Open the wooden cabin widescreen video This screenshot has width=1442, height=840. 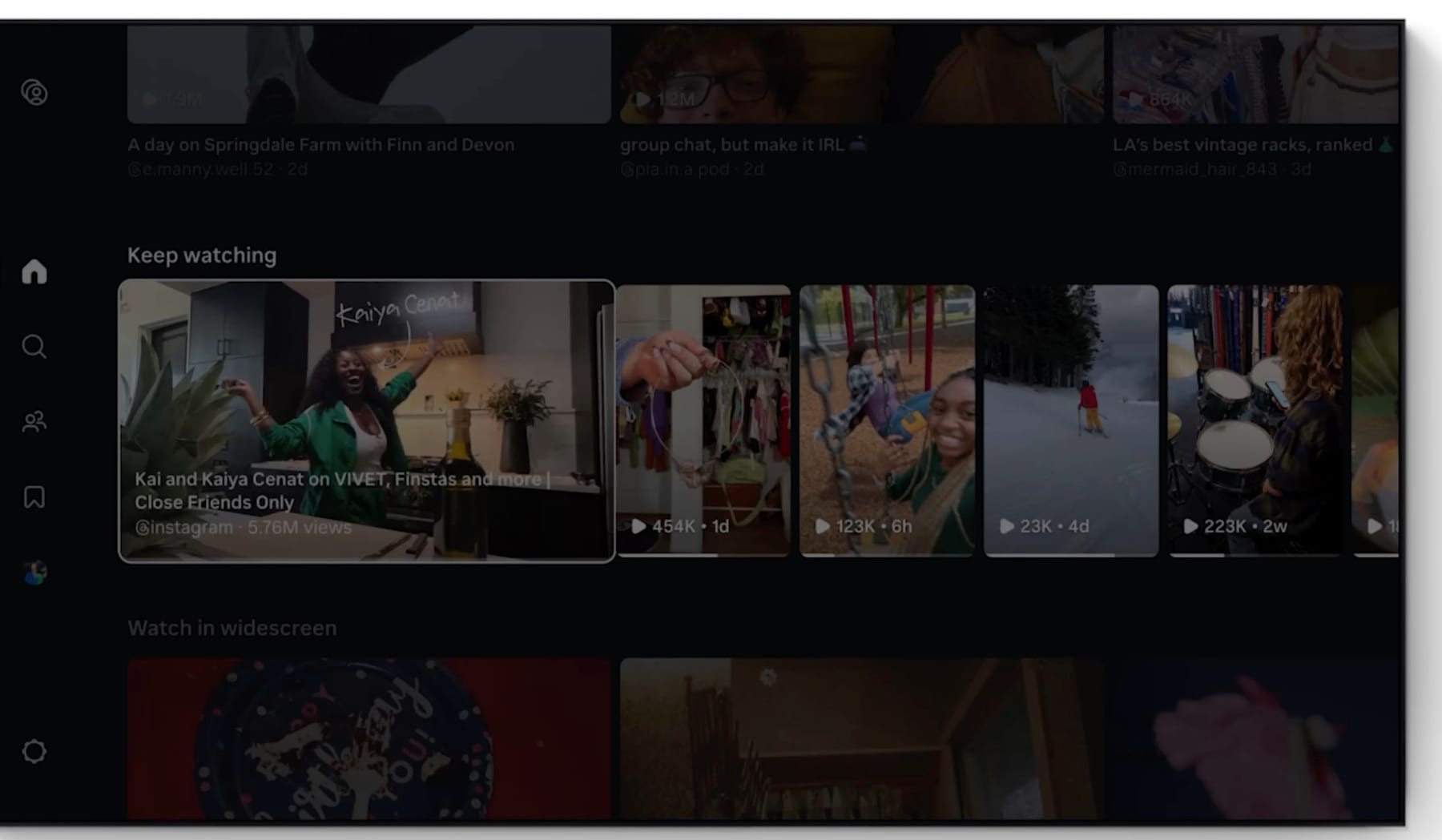coord(862,739)
